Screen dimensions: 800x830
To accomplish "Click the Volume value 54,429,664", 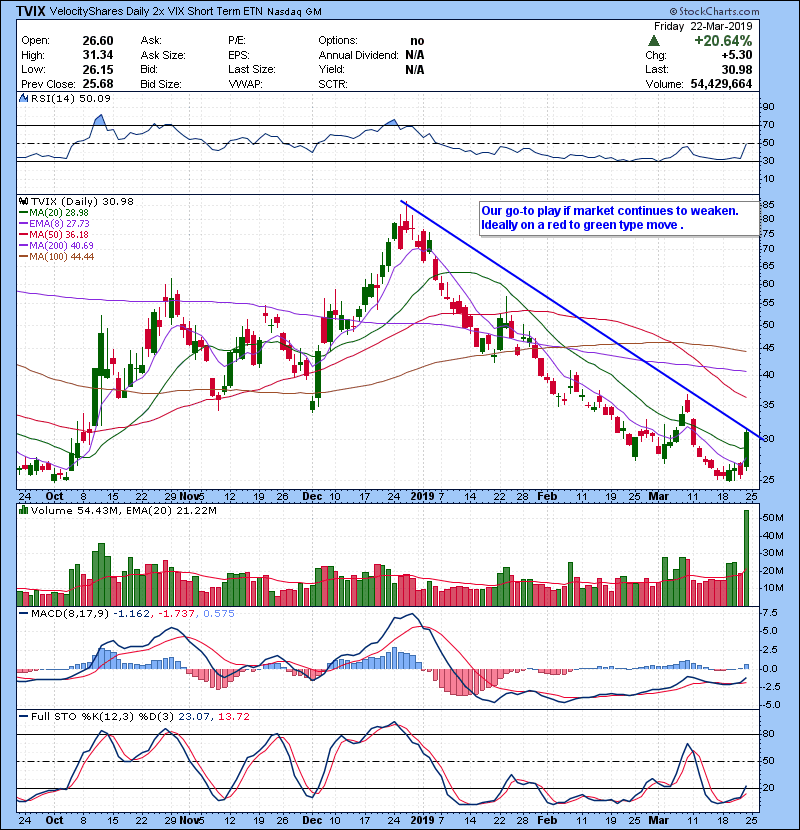I will tap(721, 84).
